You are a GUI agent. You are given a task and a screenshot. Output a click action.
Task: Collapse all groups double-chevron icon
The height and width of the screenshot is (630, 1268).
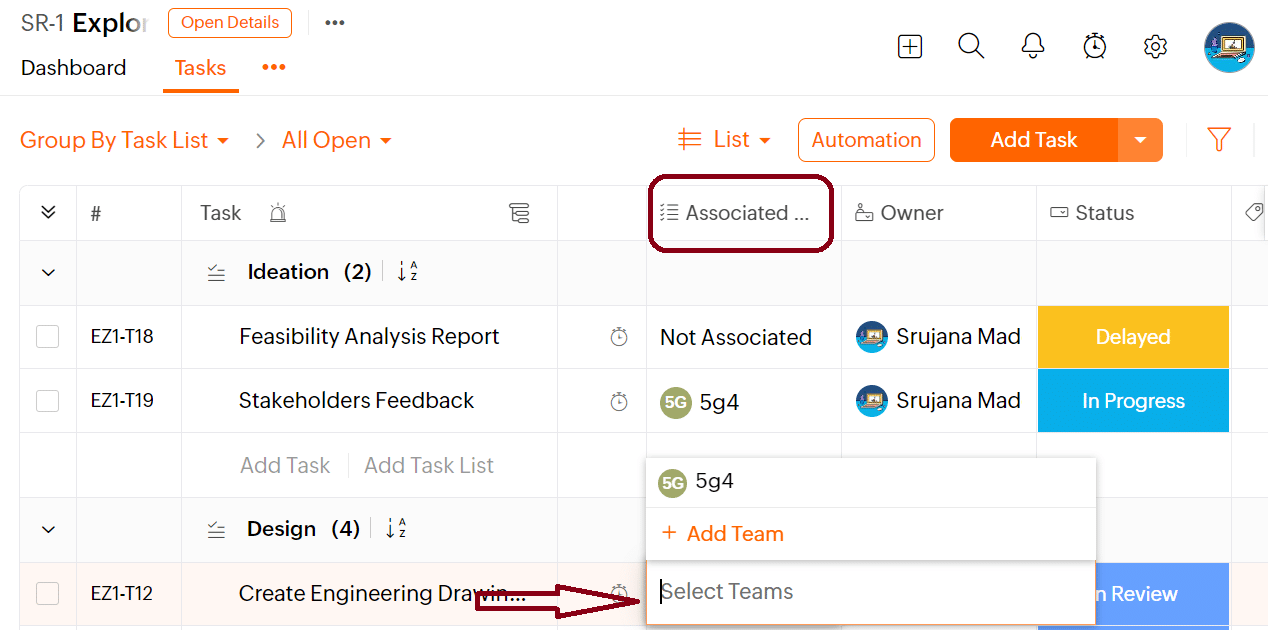[48, 212]
